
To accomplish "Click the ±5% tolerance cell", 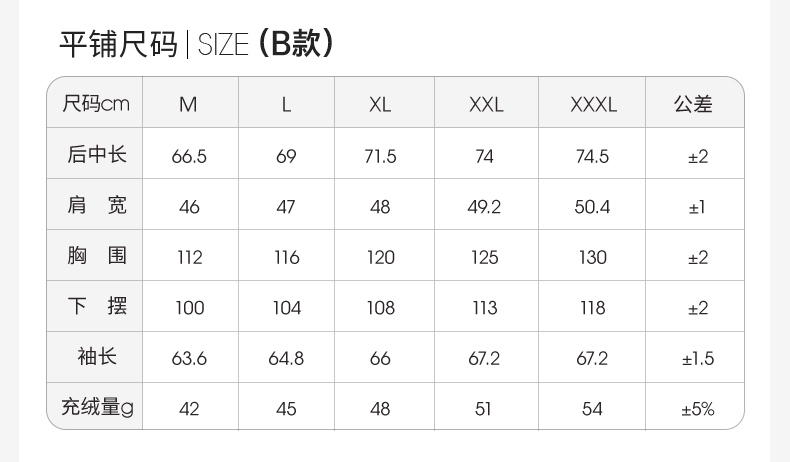I will pos(698,409).
